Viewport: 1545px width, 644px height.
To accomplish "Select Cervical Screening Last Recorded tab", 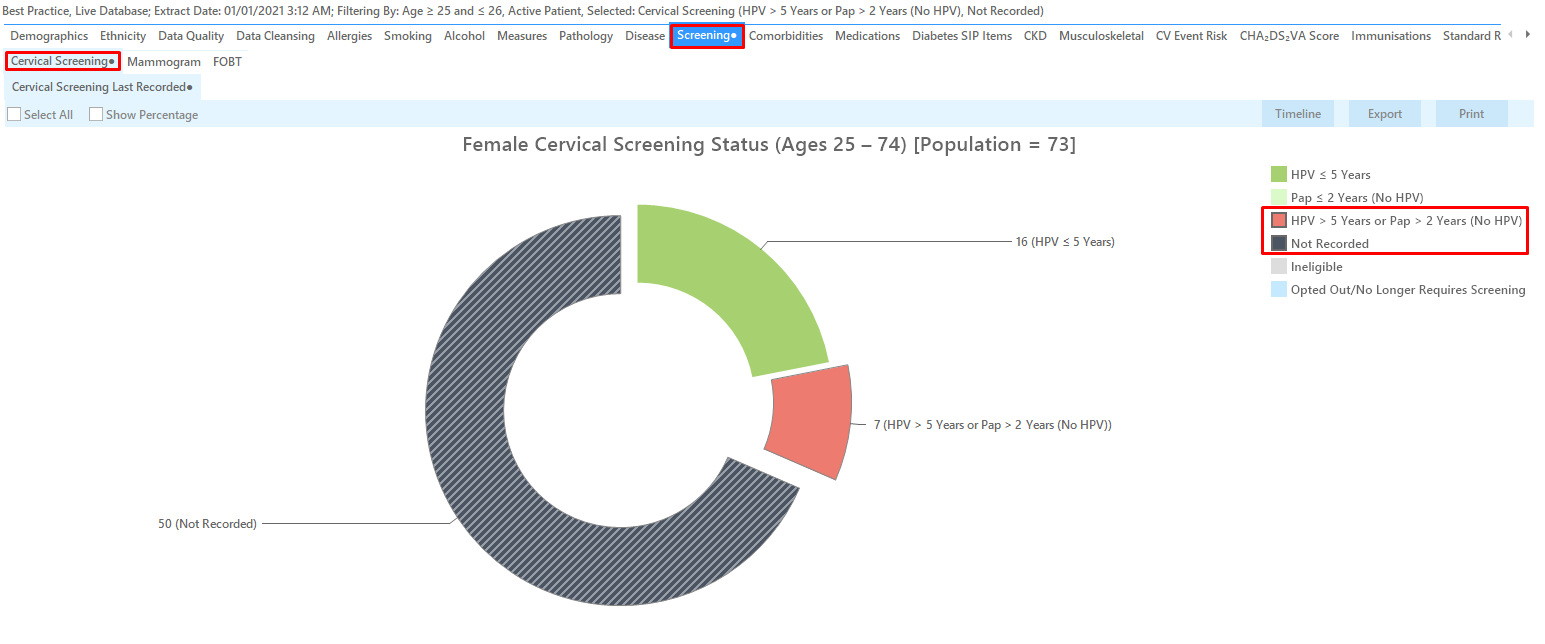I will [102, 87].
